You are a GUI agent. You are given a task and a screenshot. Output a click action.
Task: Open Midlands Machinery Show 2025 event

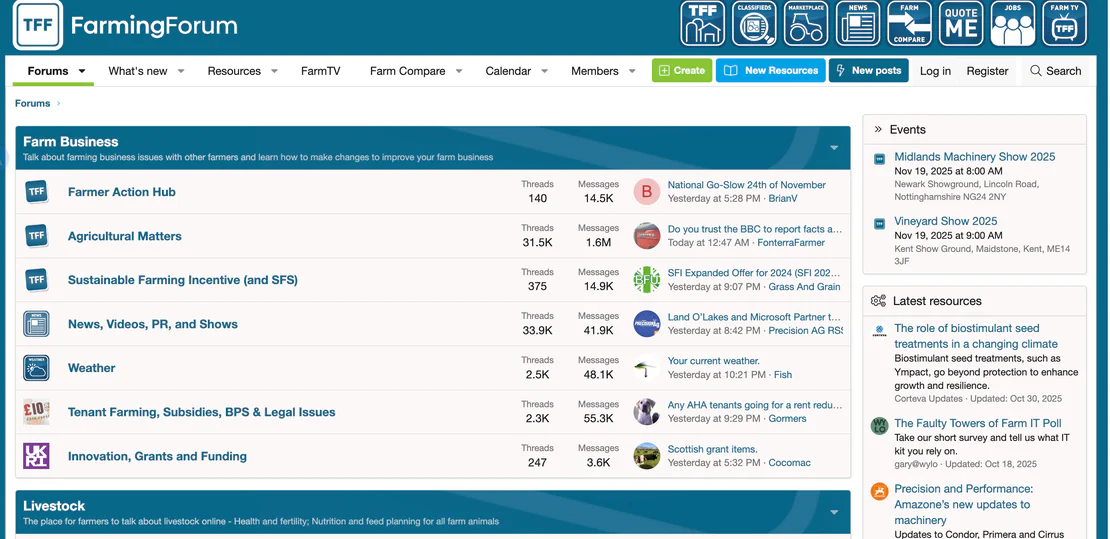(975, 157)
